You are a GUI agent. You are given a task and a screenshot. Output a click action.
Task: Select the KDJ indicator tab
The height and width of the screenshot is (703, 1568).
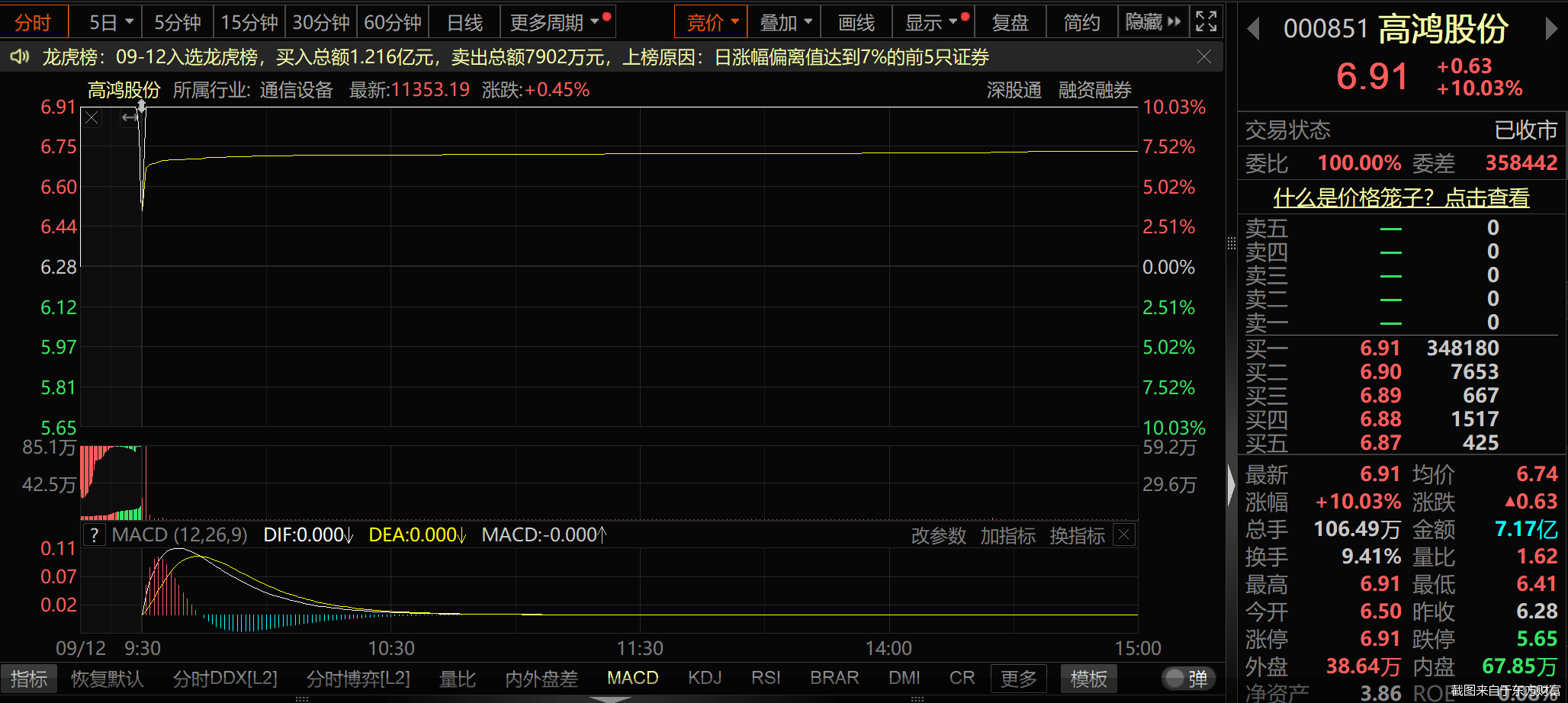705,678
